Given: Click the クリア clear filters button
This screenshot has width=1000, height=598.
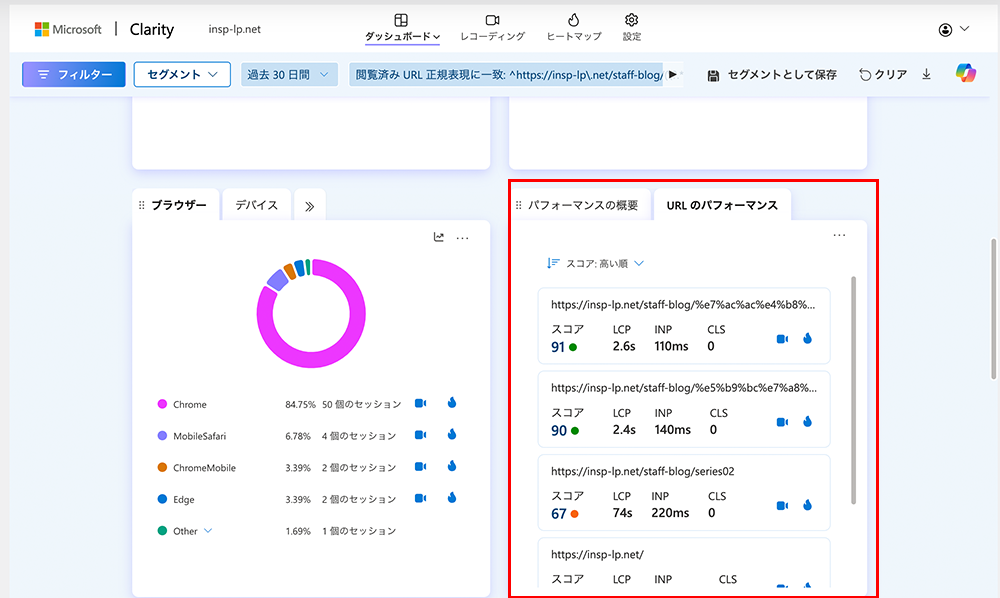Looking at the screenshot, I should [883, 75].
